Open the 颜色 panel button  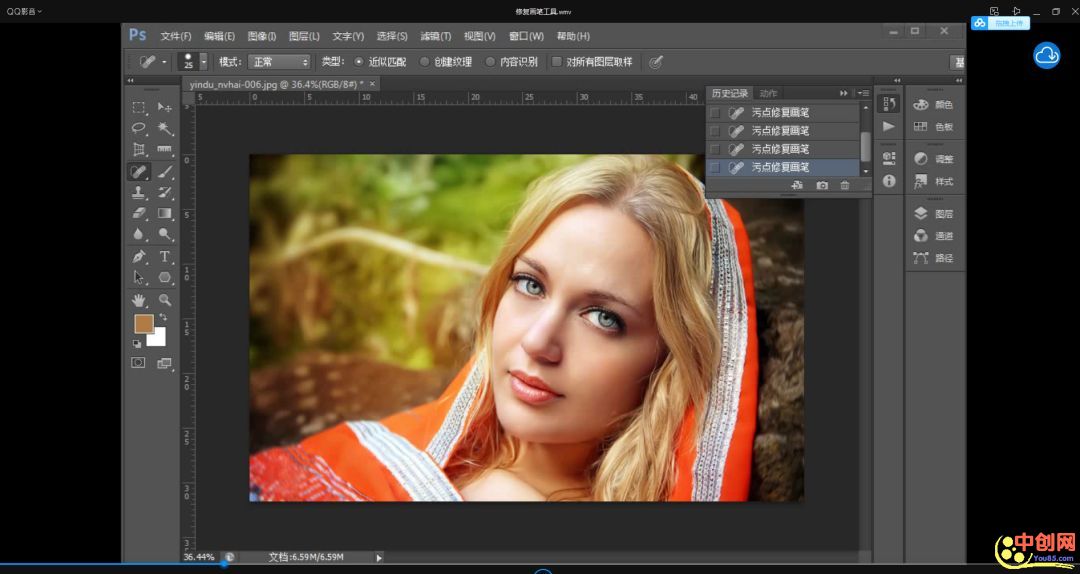pyautogui.click(x=933, y=104)
